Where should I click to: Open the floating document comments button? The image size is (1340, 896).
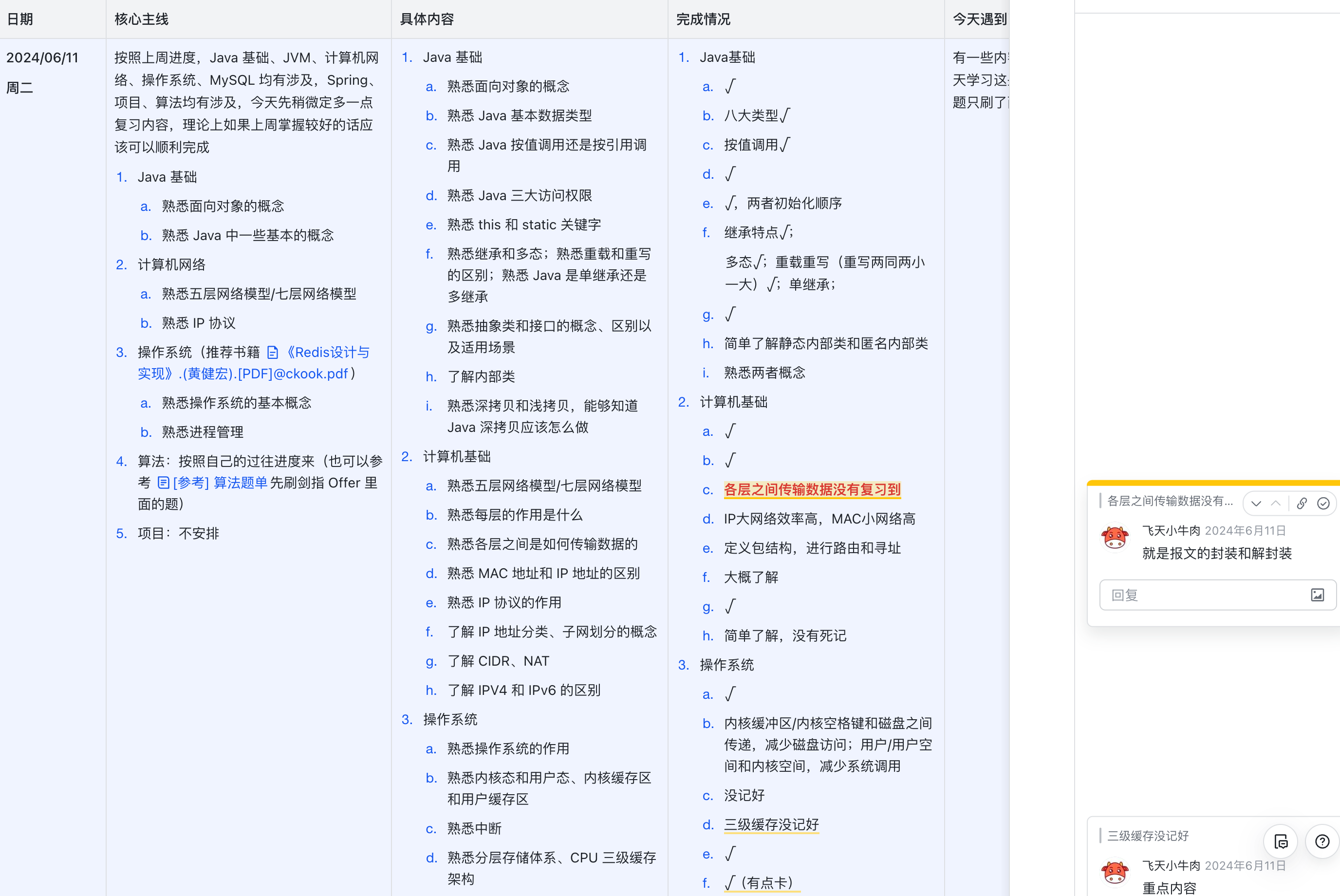[1281, 841]
